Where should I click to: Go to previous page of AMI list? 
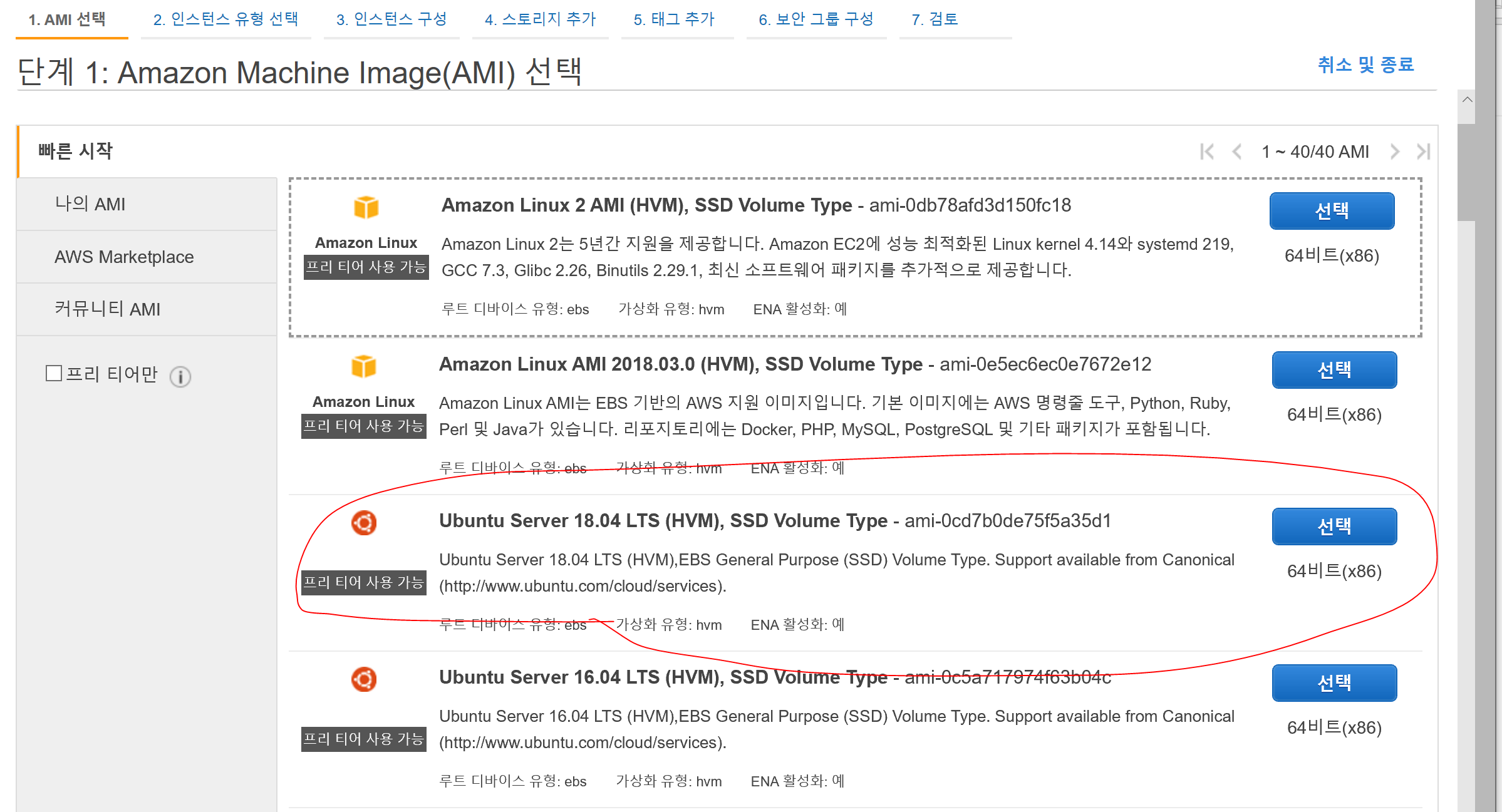tap(1237, 152)
